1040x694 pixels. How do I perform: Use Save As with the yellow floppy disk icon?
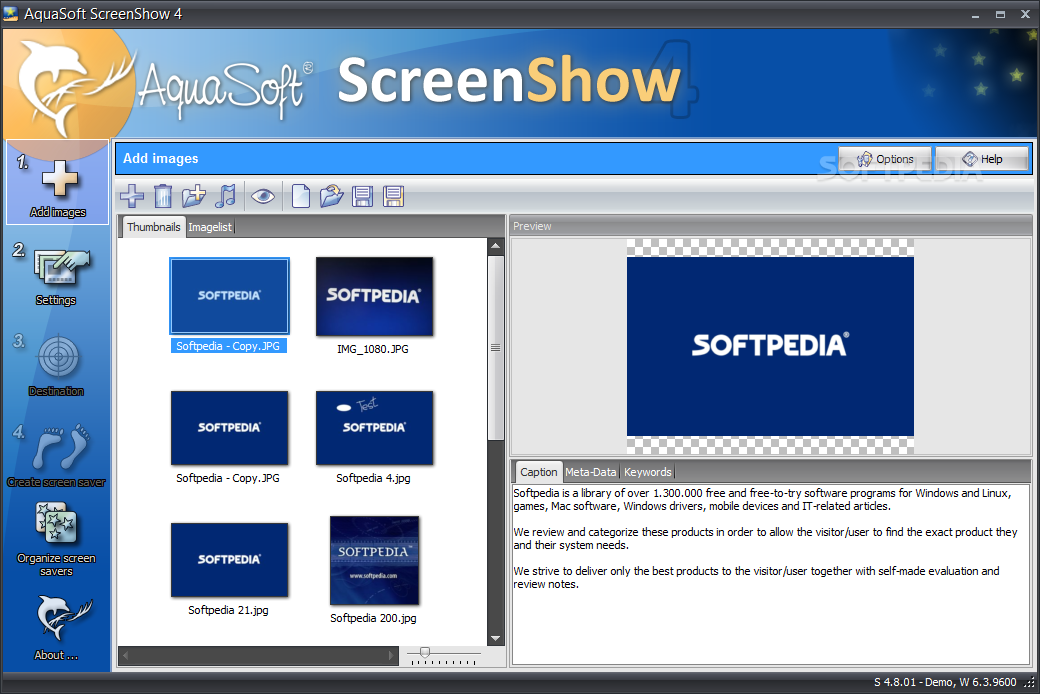393,196
